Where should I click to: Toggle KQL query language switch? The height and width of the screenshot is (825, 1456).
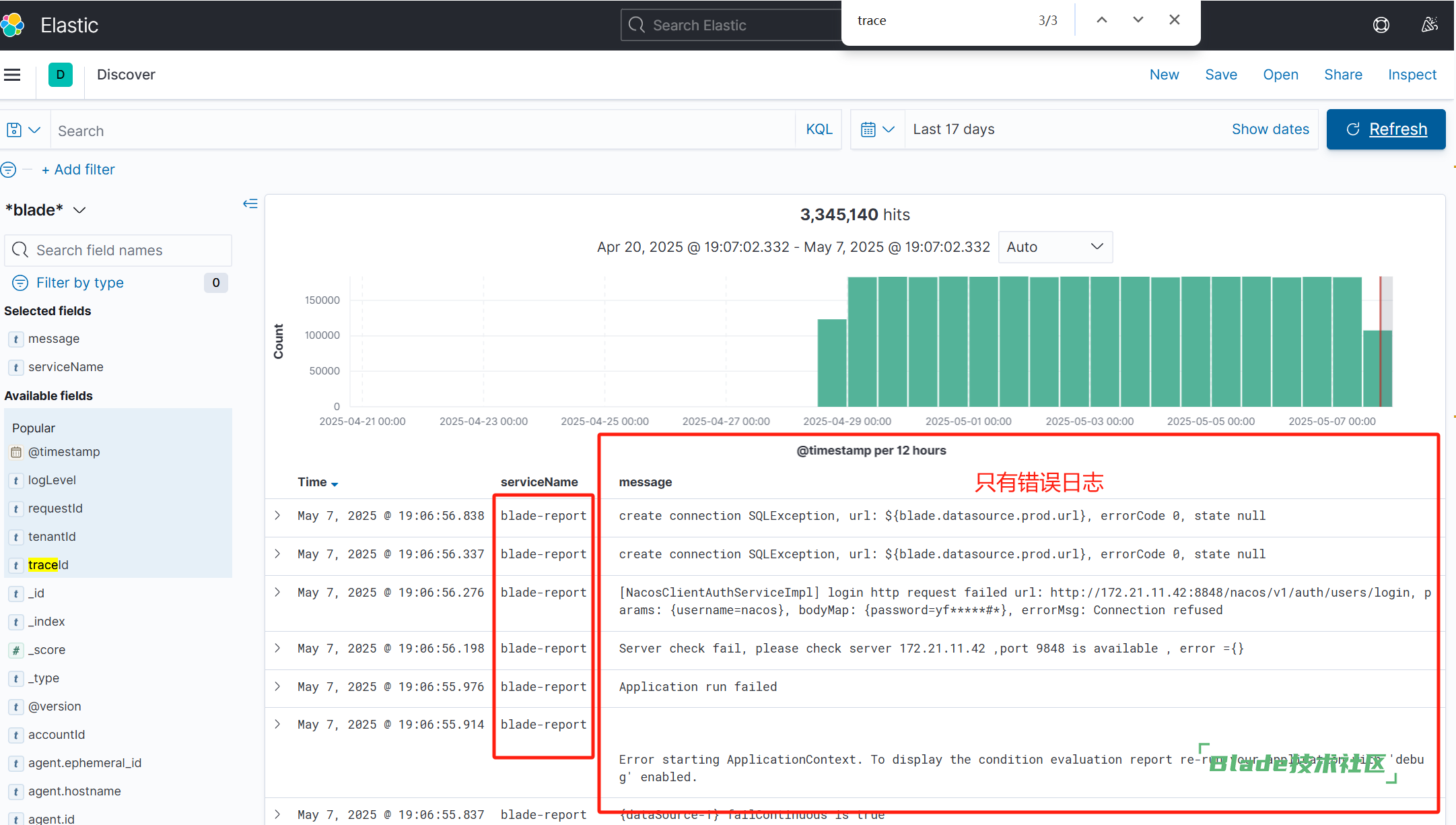(x=819, y=129)
